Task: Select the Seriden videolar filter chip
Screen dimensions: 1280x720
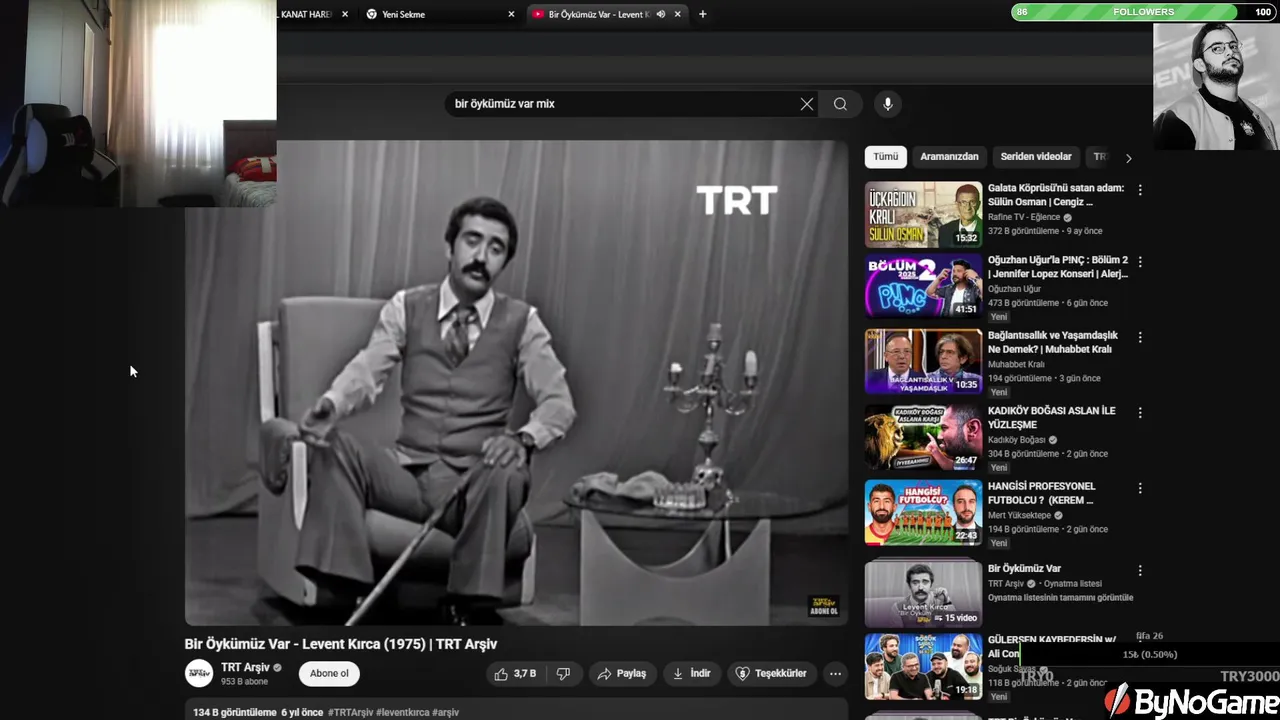Action: click(1036, 157)
